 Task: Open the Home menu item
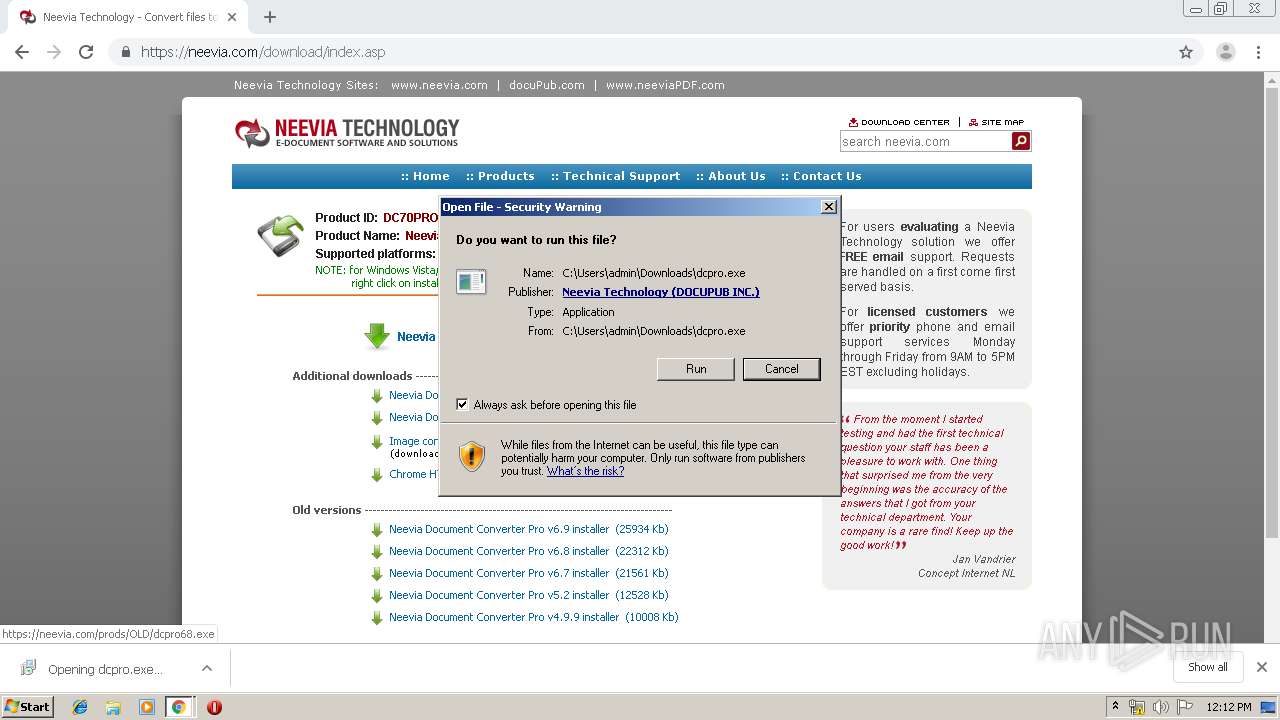pyautogui.click(x=425, y=176)
